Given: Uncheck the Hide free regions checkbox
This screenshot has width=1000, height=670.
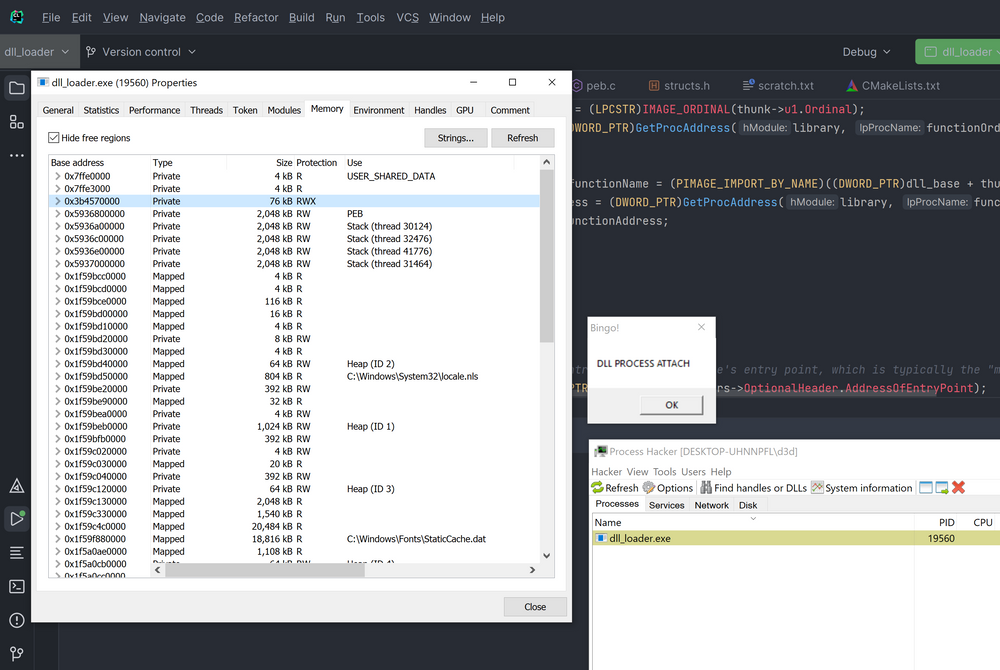Looking at the screenshot, I should [53, 137].
